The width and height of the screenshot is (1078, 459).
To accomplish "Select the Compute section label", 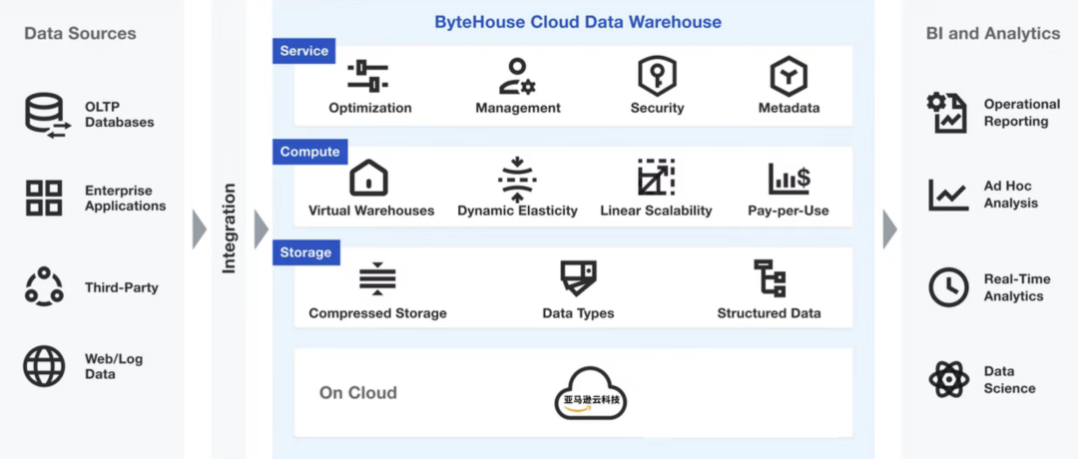I will (310, 152).
